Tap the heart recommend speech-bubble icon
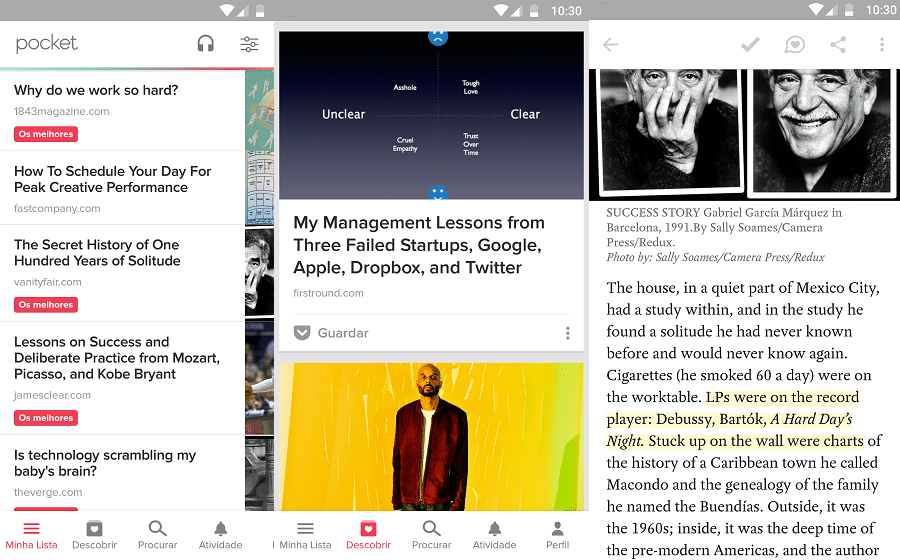Image resolution: width=900 pixels, height=560 pixels. (795, 45)
